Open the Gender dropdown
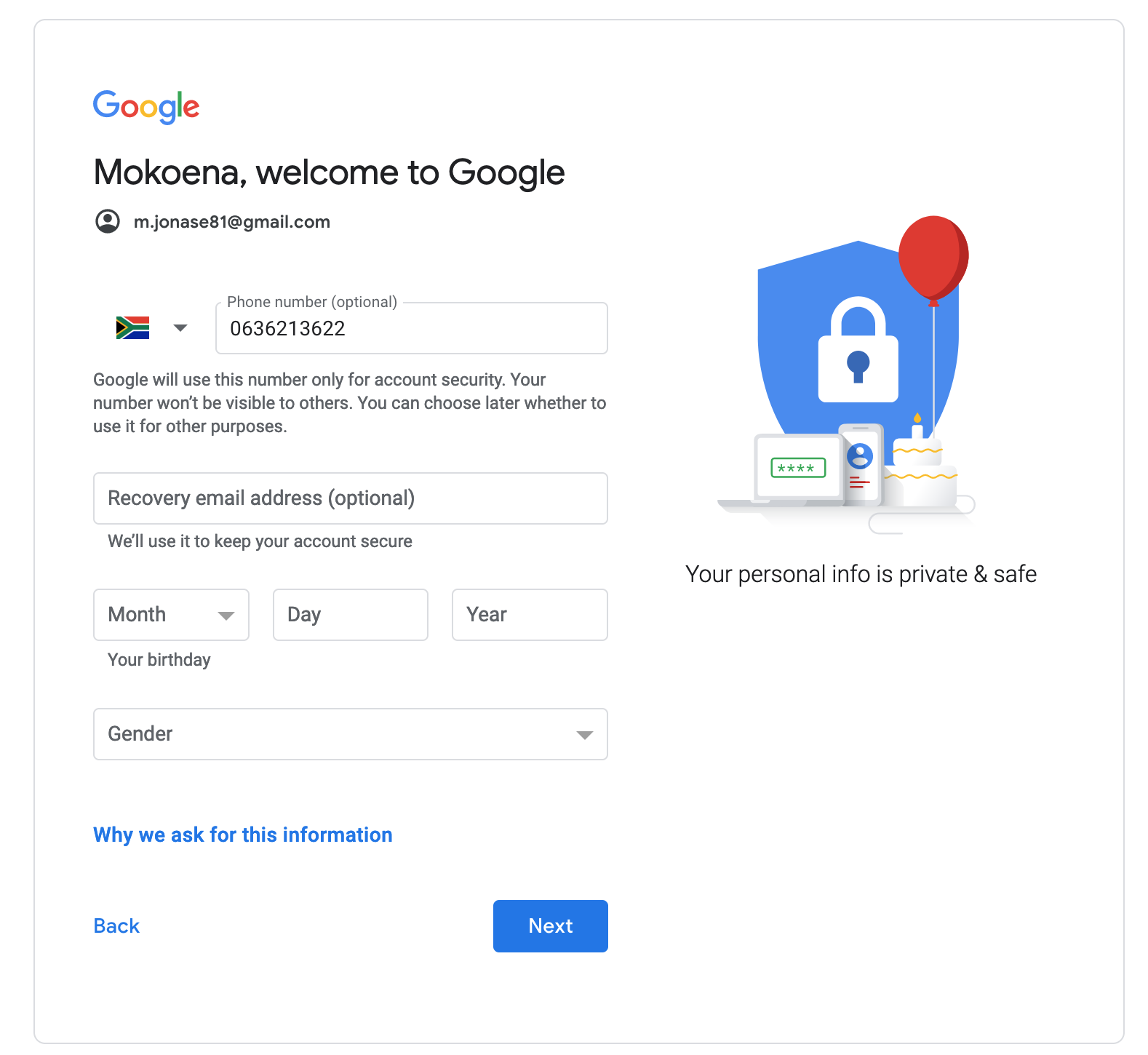This screenshot has height=1055, width=1148. 351,734
